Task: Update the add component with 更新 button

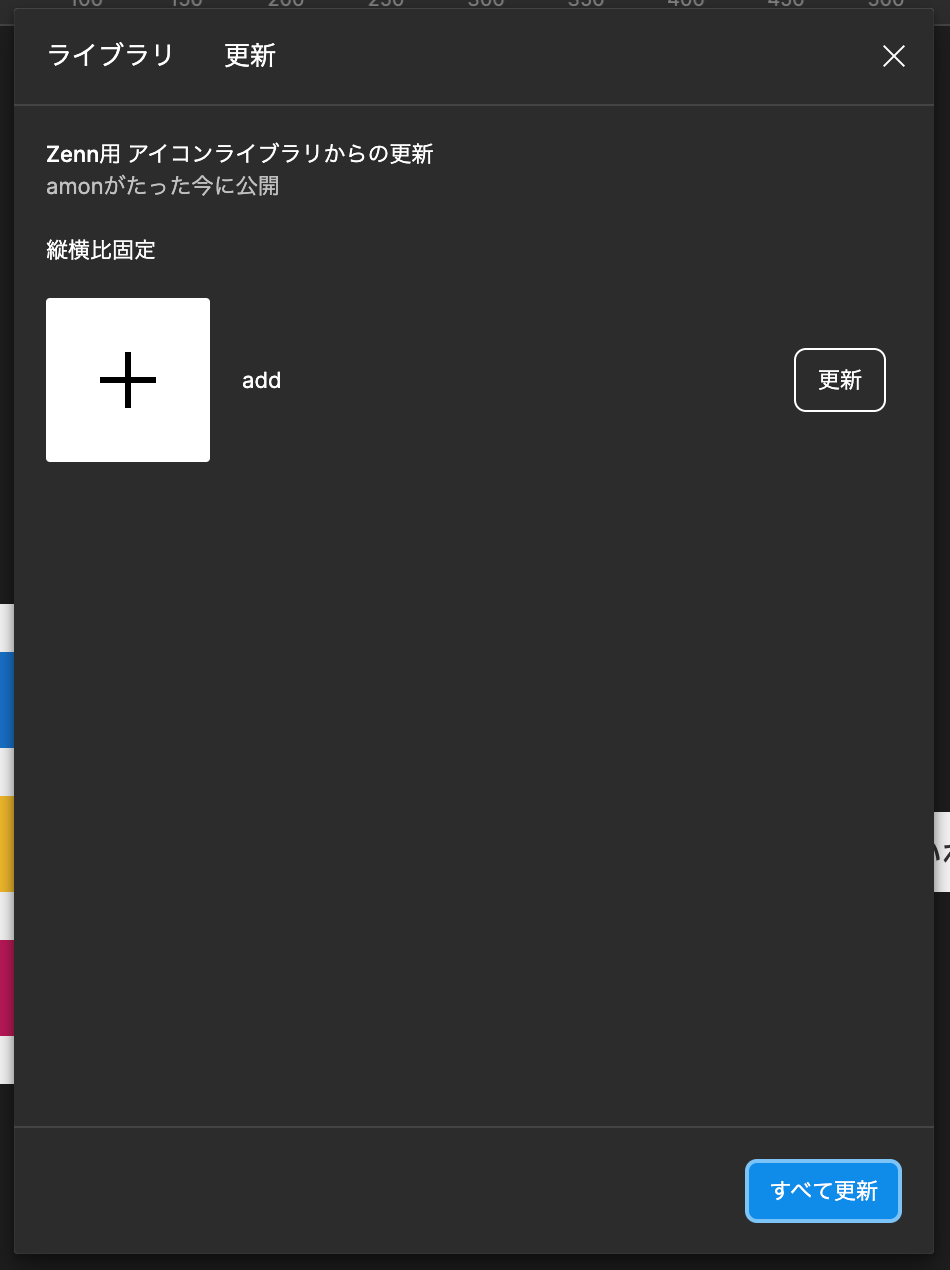Action: (840, 380)
